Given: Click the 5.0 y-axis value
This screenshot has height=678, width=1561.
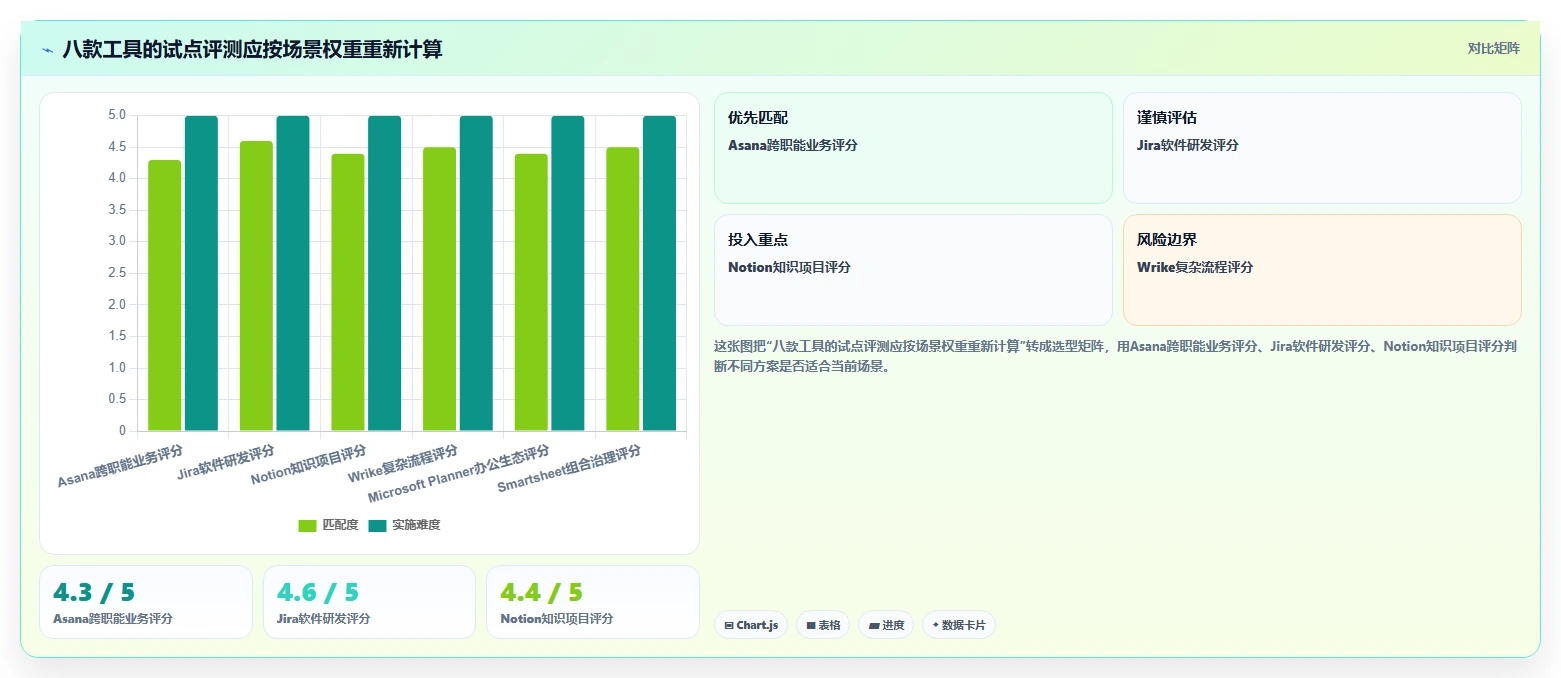Looking at the screenshot, I should [117, 116].
